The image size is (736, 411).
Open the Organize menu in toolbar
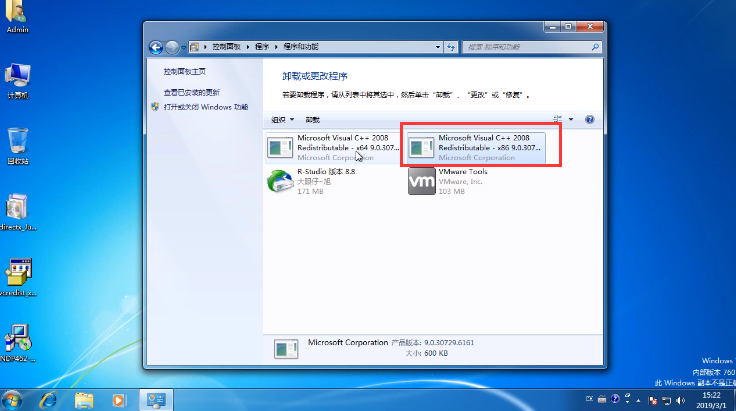coord(283,120)
